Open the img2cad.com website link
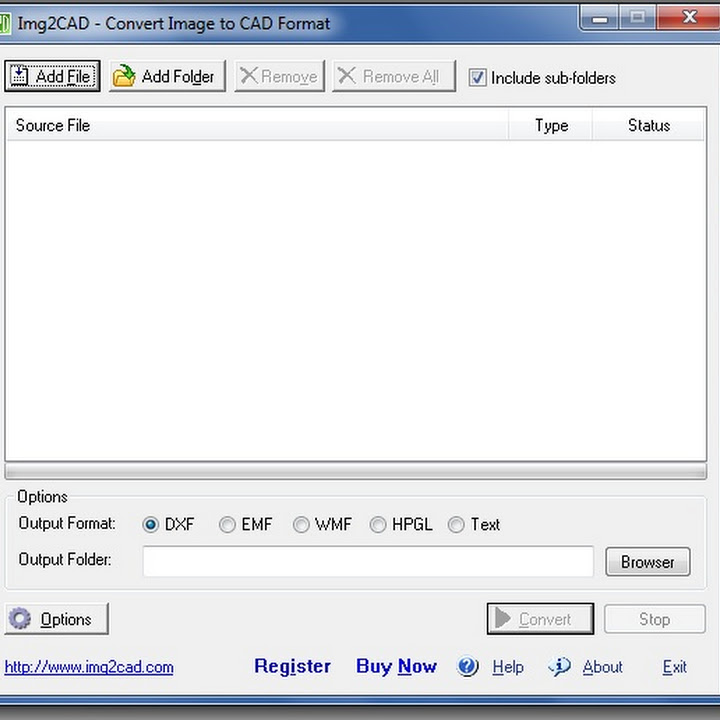This screenshot has width=720, height=720. [x=89, y=667]
